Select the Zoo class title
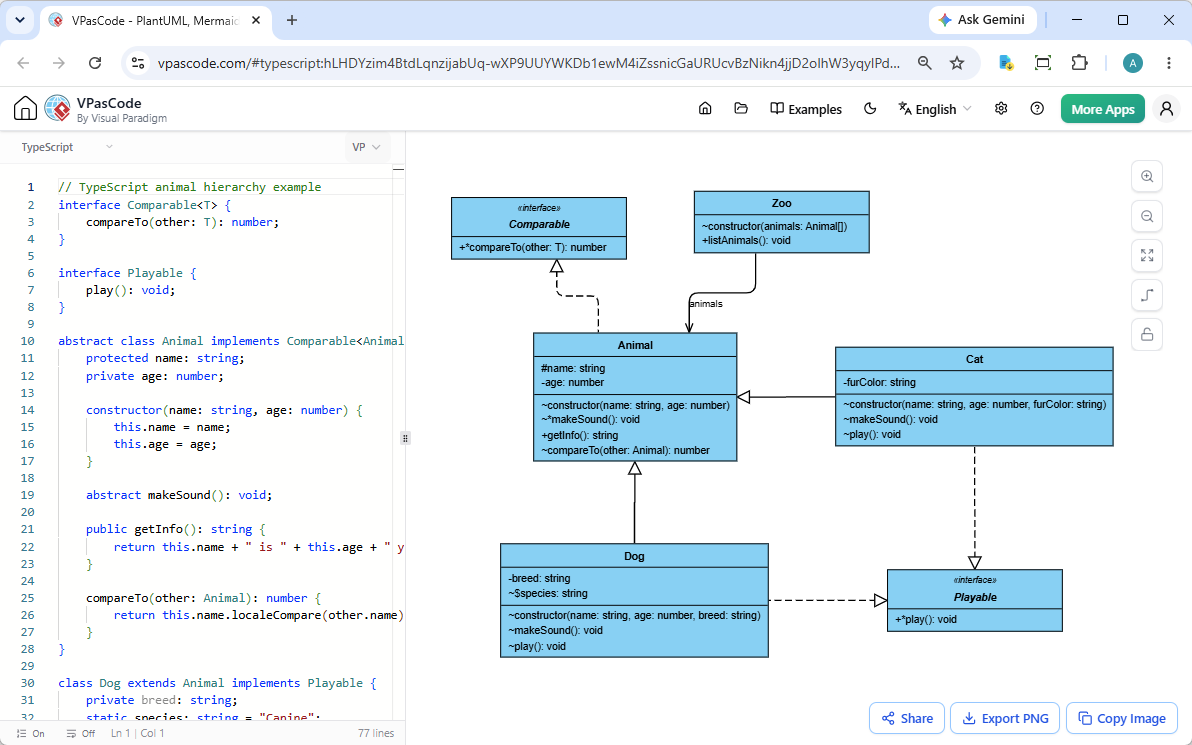Image resolution: width=1192 pixels, height=745 pixels. 781,203
